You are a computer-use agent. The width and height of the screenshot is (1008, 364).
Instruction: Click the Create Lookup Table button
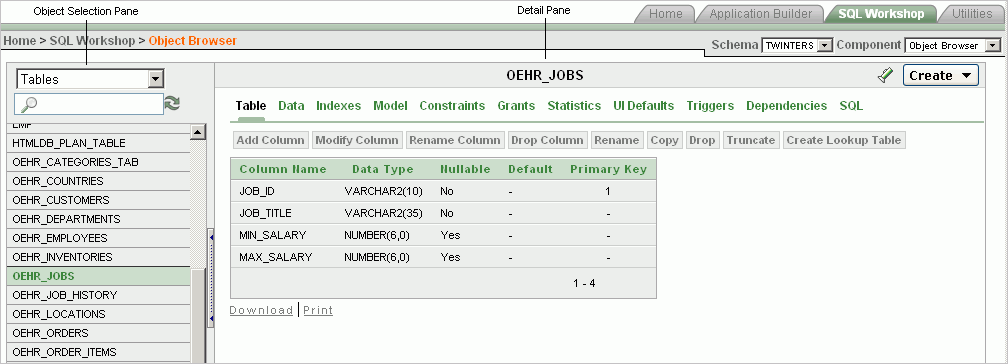[844, 140]
